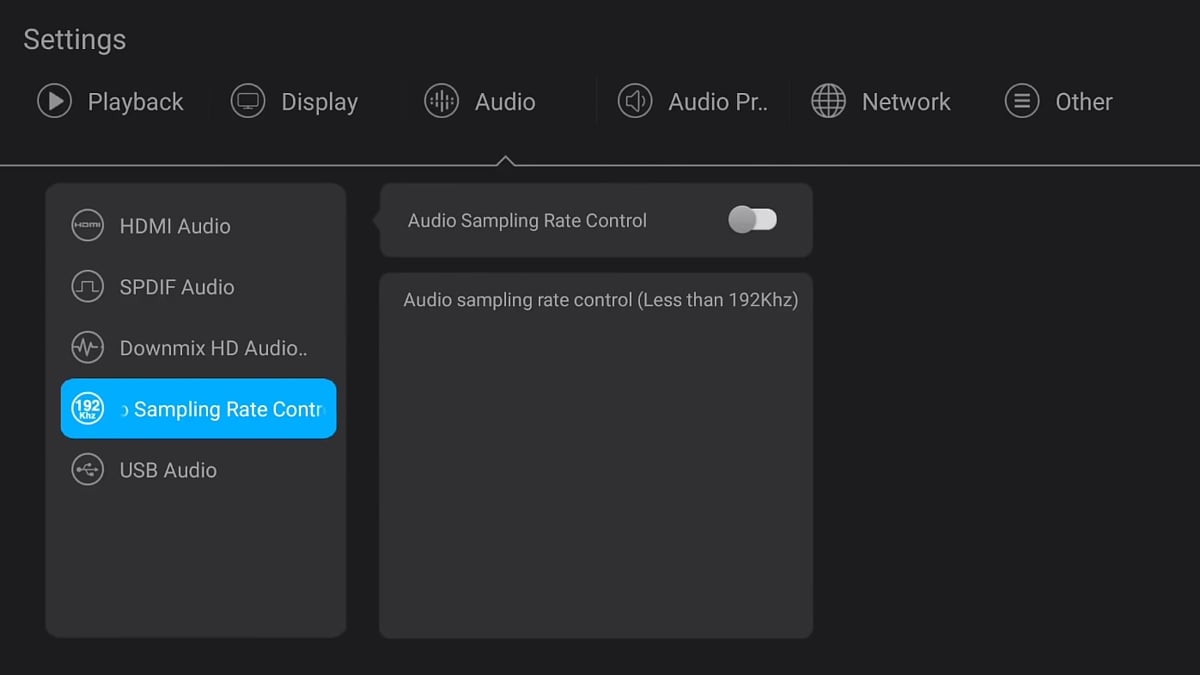Switch to the Playback tab label
Viewport: 1200px width, 675px height.
point(135,102)
